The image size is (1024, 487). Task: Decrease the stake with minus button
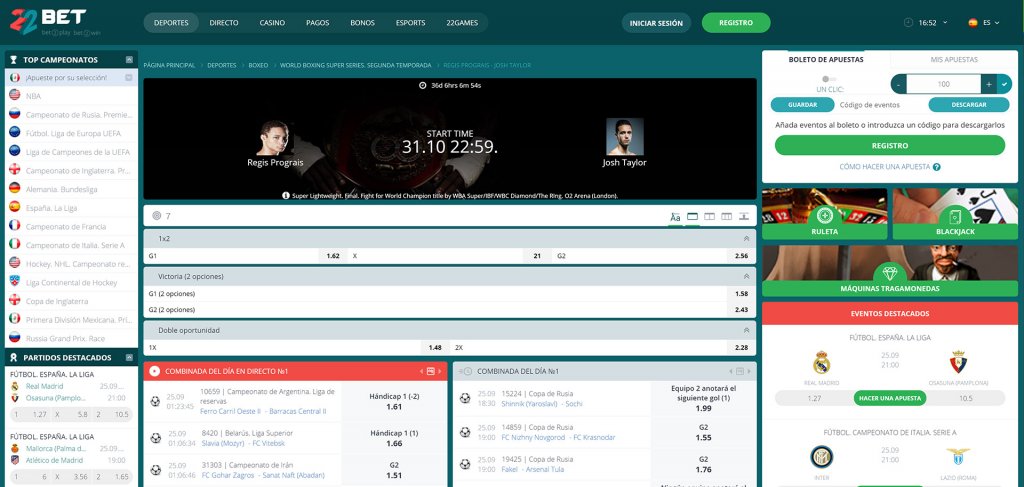(x=899, y=84)
